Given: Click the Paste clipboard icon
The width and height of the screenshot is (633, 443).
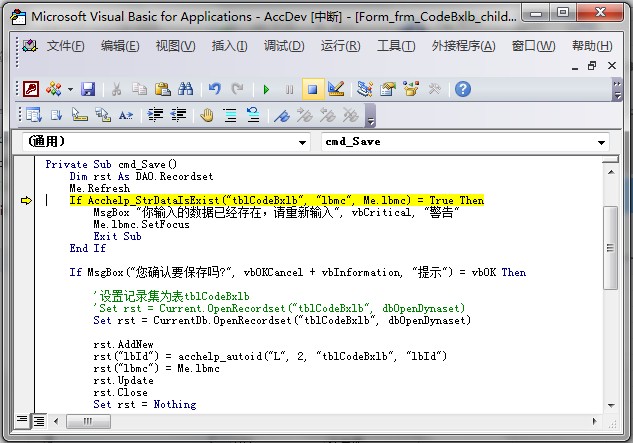Looking at the screenshot, I should tap(162, 89).
